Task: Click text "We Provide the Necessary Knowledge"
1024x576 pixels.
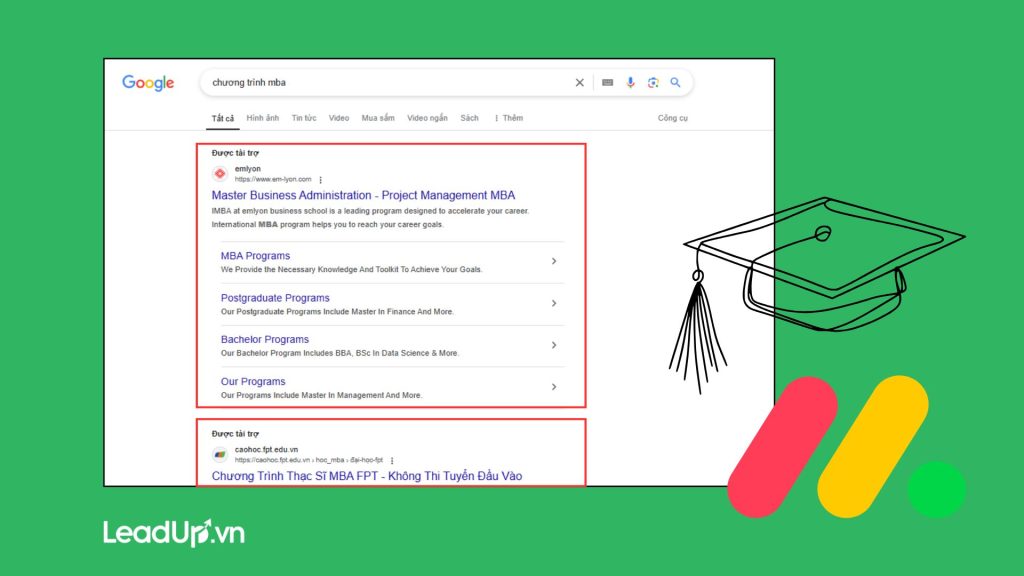Action: coord(351,269)
